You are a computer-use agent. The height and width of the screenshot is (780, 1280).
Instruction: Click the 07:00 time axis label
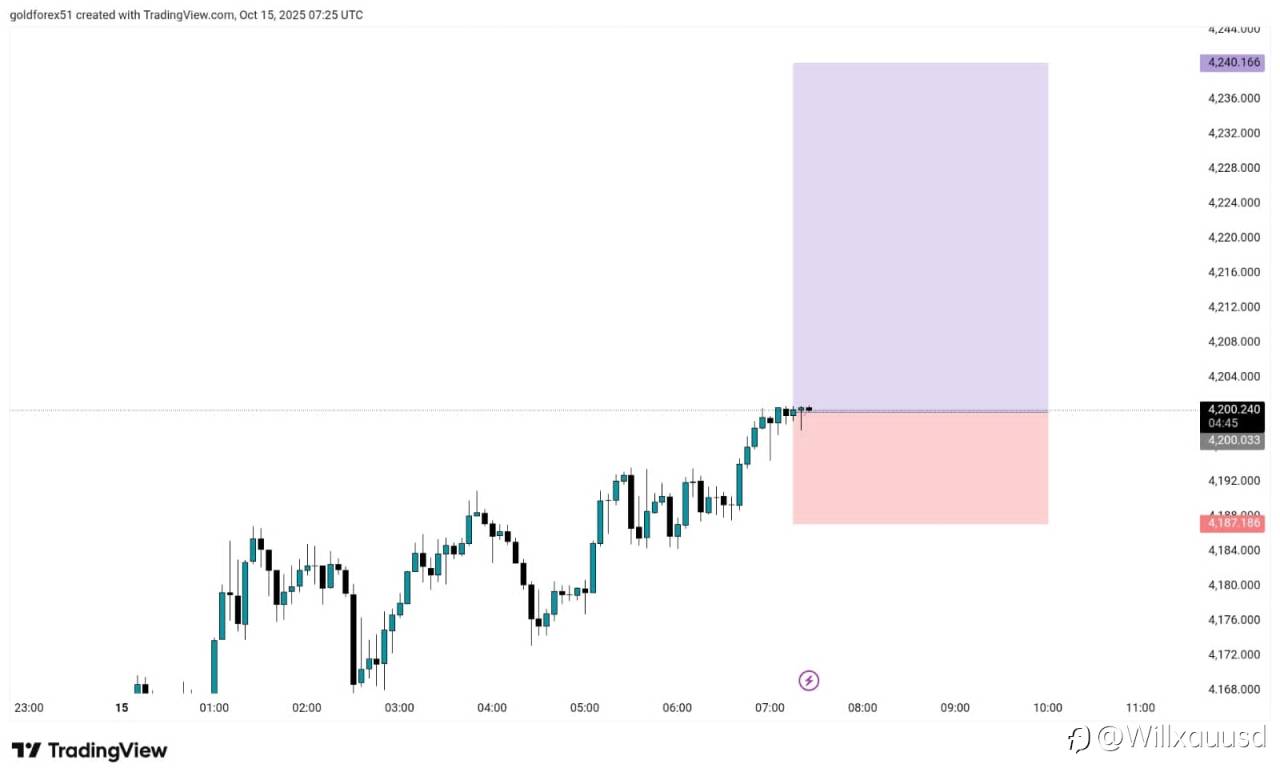(770, 708)
